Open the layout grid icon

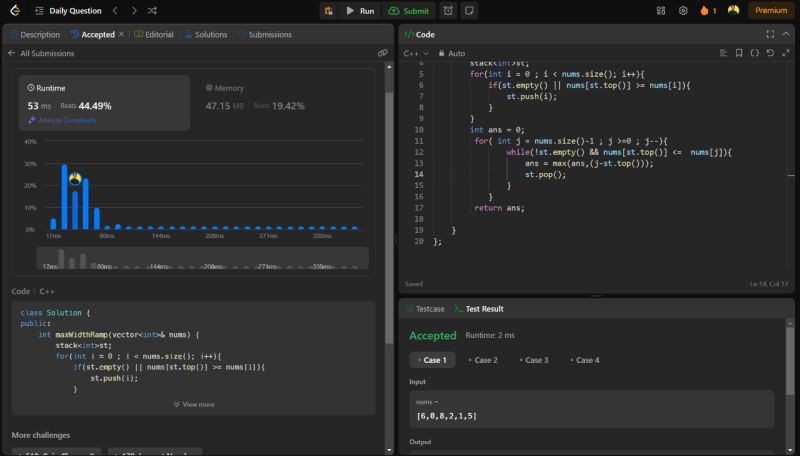point(661,11)
